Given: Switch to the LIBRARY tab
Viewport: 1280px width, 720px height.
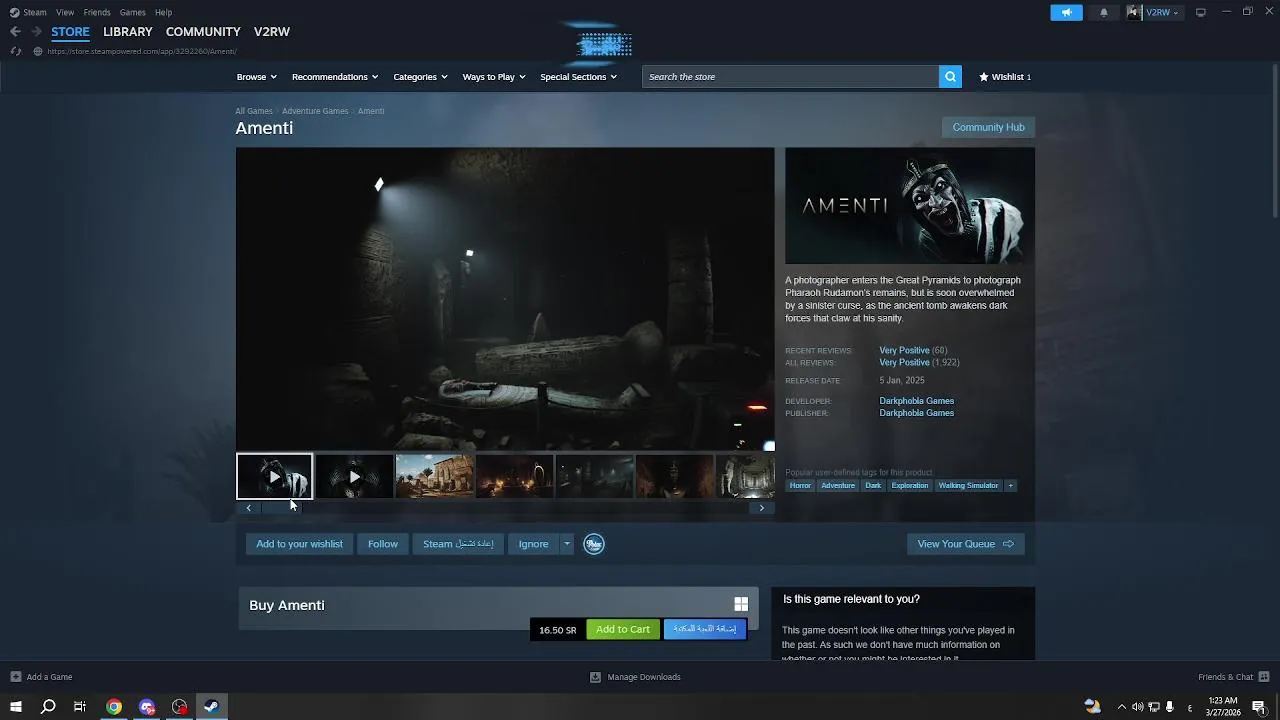Looking at the screenshot, I should pyautogui.click(x=128, y=32).
